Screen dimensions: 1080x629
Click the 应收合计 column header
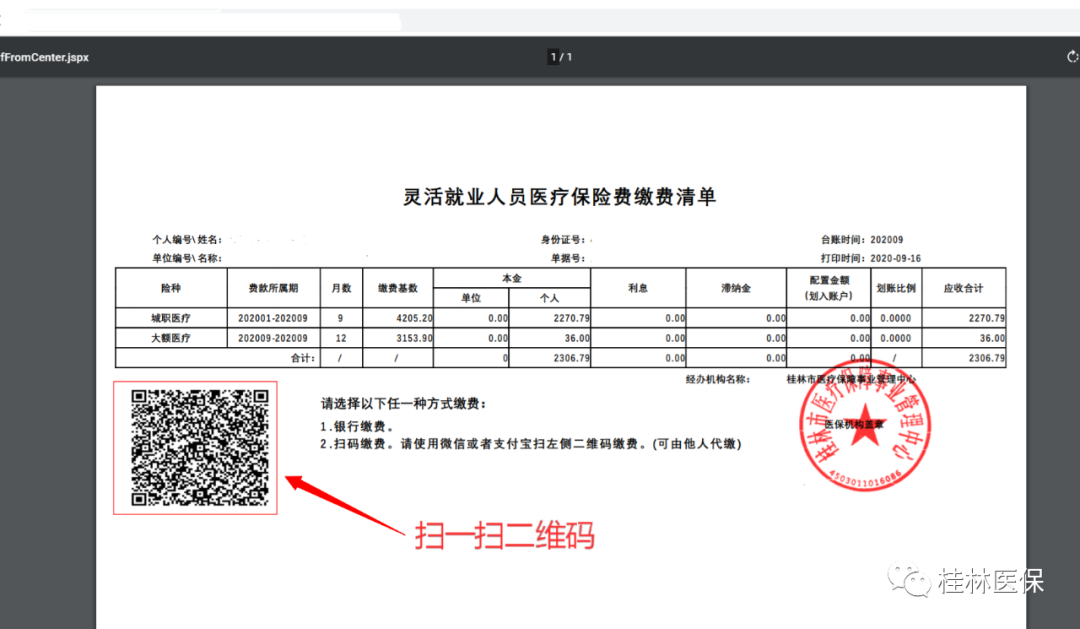964,288
